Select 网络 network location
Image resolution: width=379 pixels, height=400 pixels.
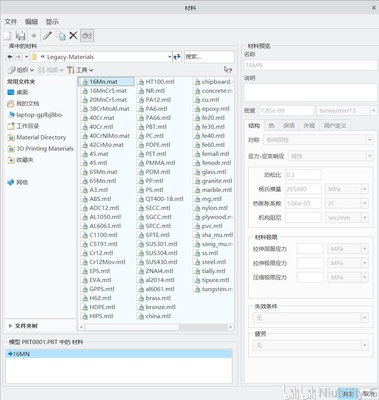[x=18, y=182]
